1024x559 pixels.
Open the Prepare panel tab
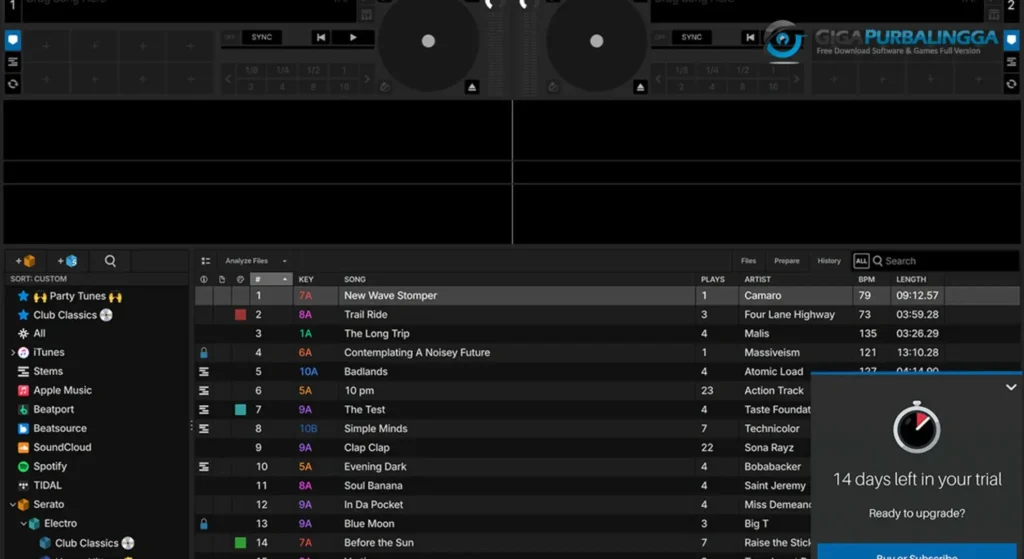click(x=786, y=261)
